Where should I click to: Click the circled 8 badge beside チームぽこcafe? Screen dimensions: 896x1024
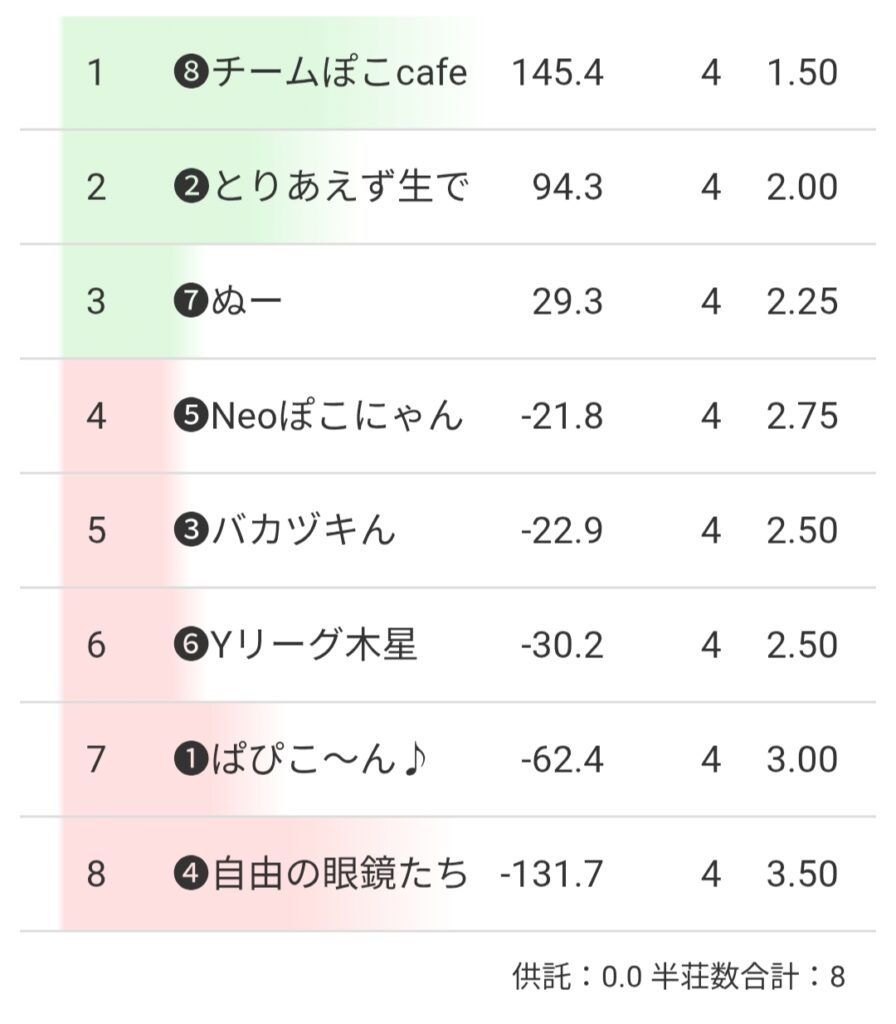(189, 74)
